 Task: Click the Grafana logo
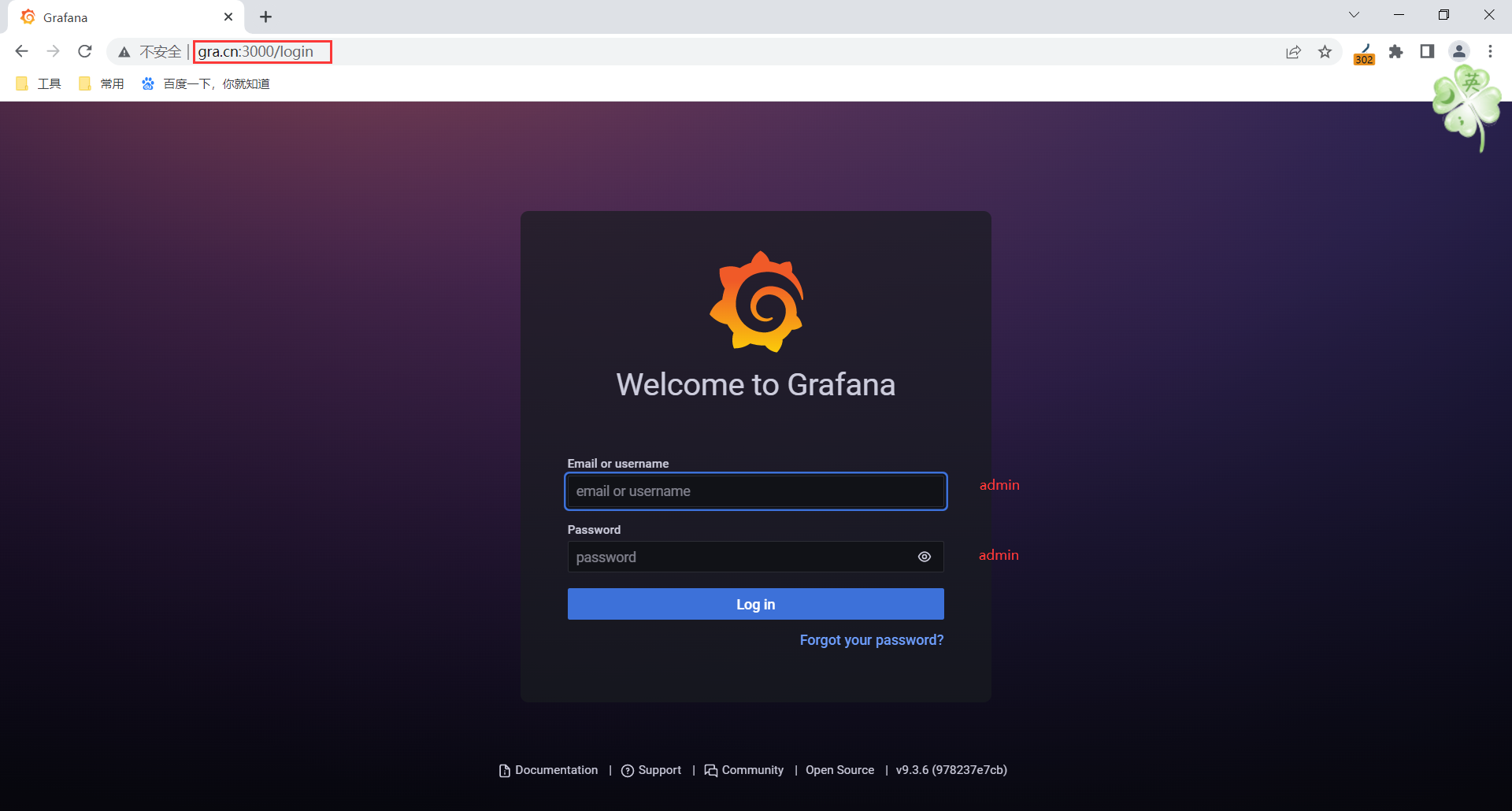pos(757,302)
